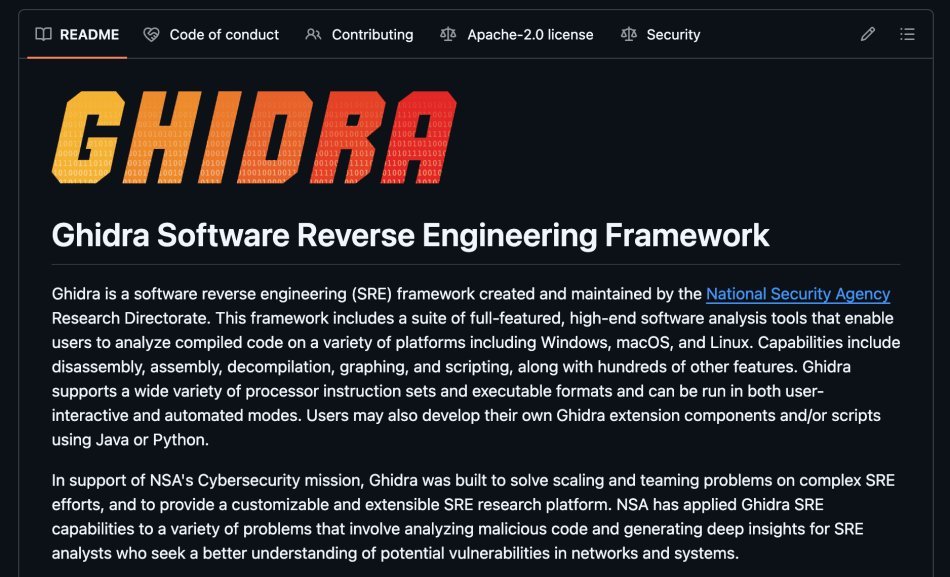The image size is (950, 577).
Task: Click the text "potential vulnerabilities in networks and systems."
Action: click(x=559, y=553)
